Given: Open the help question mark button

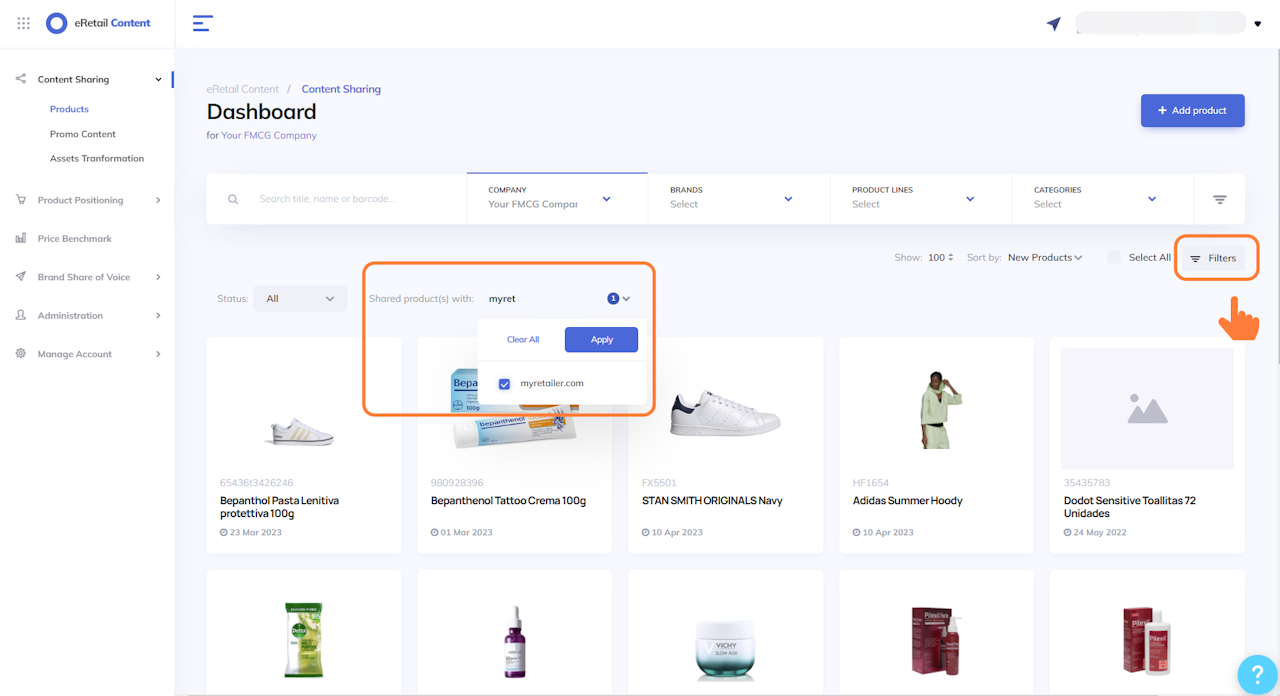Looking at the screenshot, I should pos(1256,674).
